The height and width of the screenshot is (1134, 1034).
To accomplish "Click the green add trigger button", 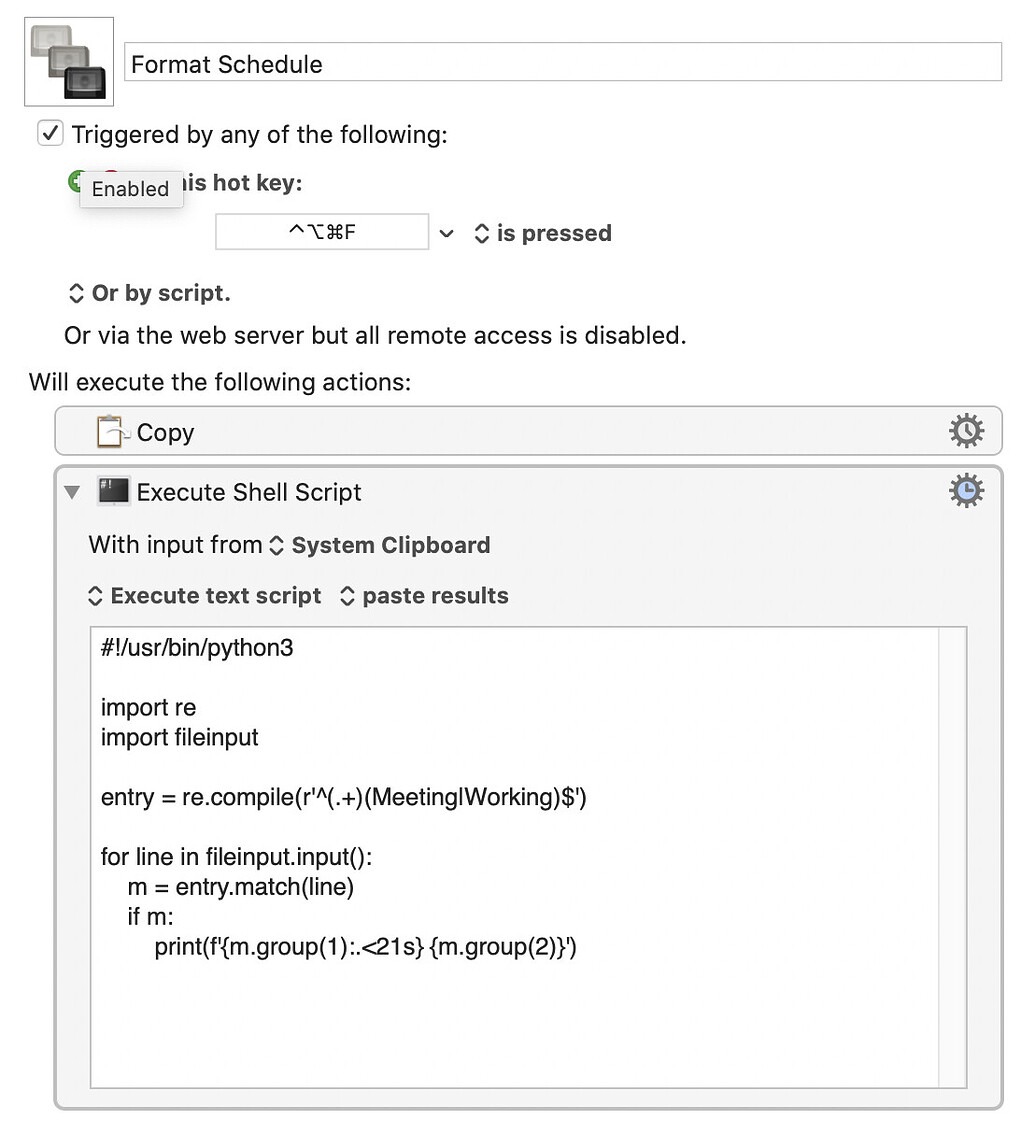I will coord(76,180).
